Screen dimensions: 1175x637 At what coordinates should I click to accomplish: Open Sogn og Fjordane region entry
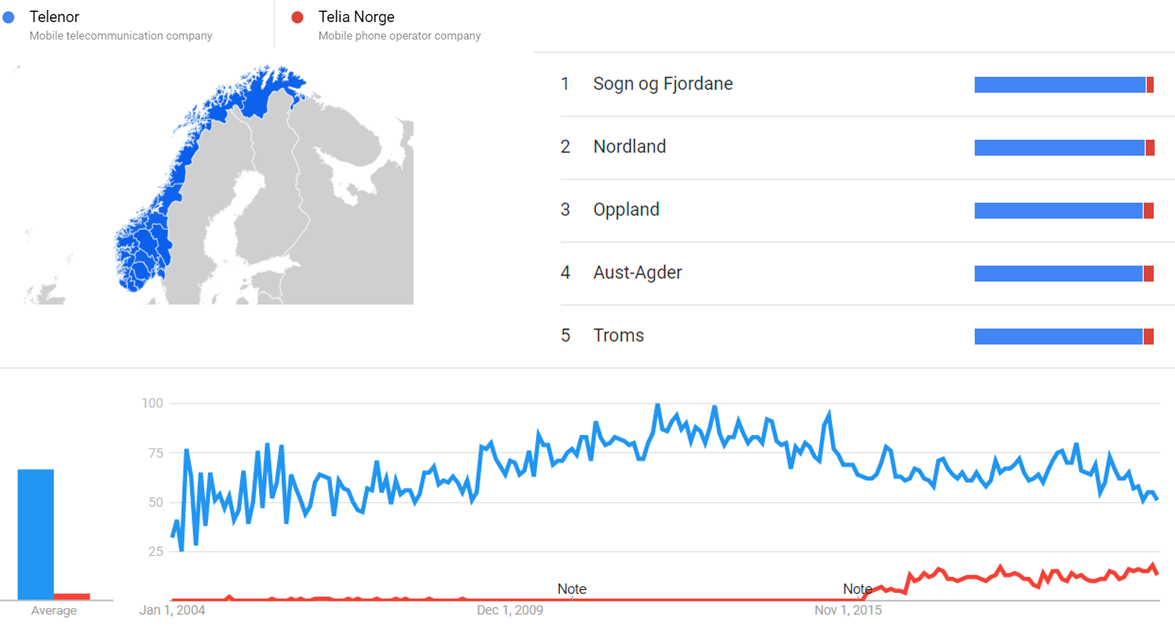pos(662,84)
